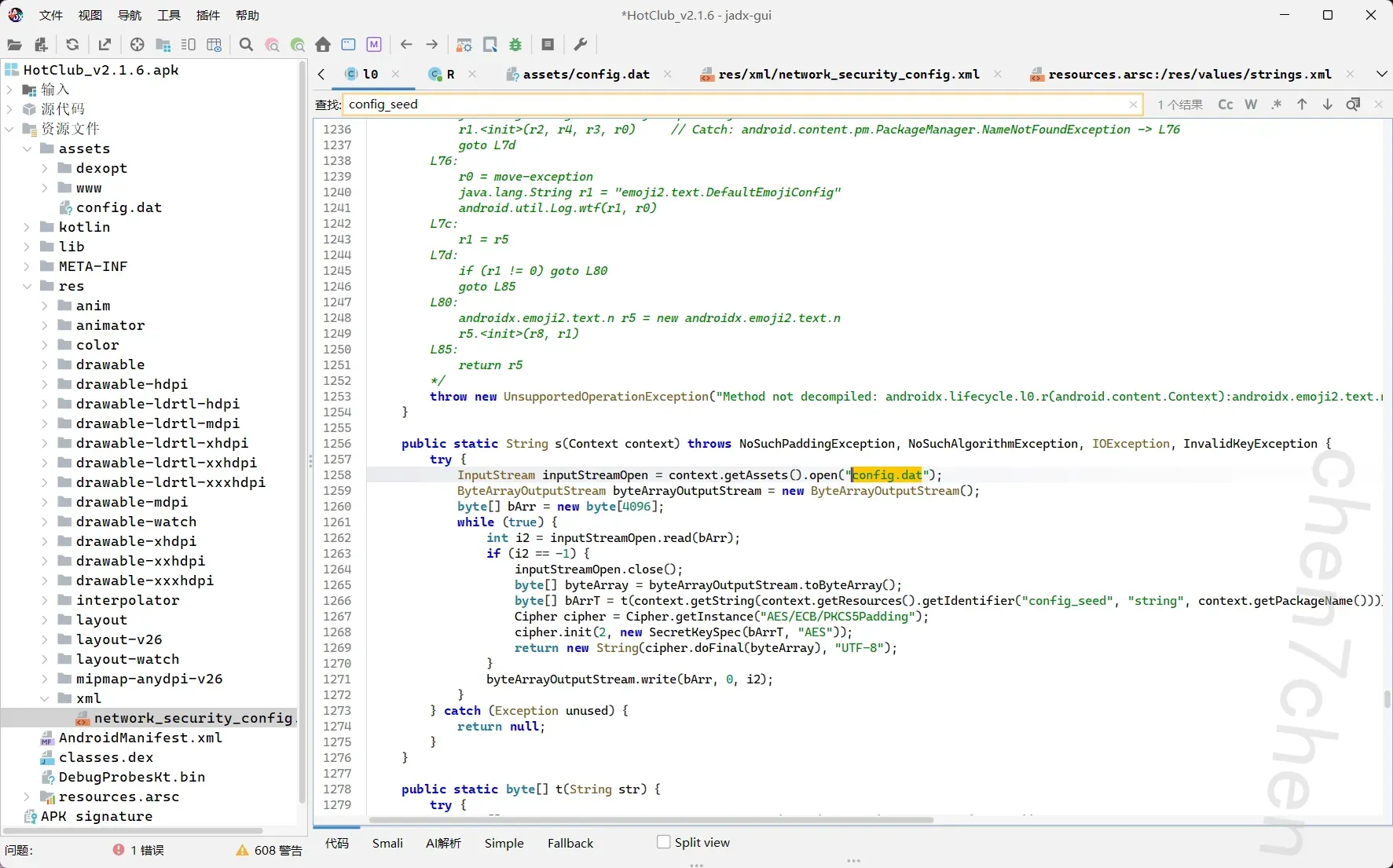The image size is (1393, 868).
Task: Toggle regex .* search option
Action: click(x=1276, y=104)
